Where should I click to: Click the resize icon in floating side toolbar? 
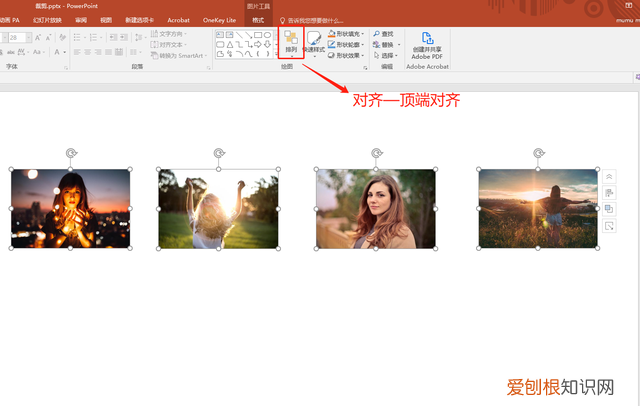pyautogui.click(x=609, y=226)
